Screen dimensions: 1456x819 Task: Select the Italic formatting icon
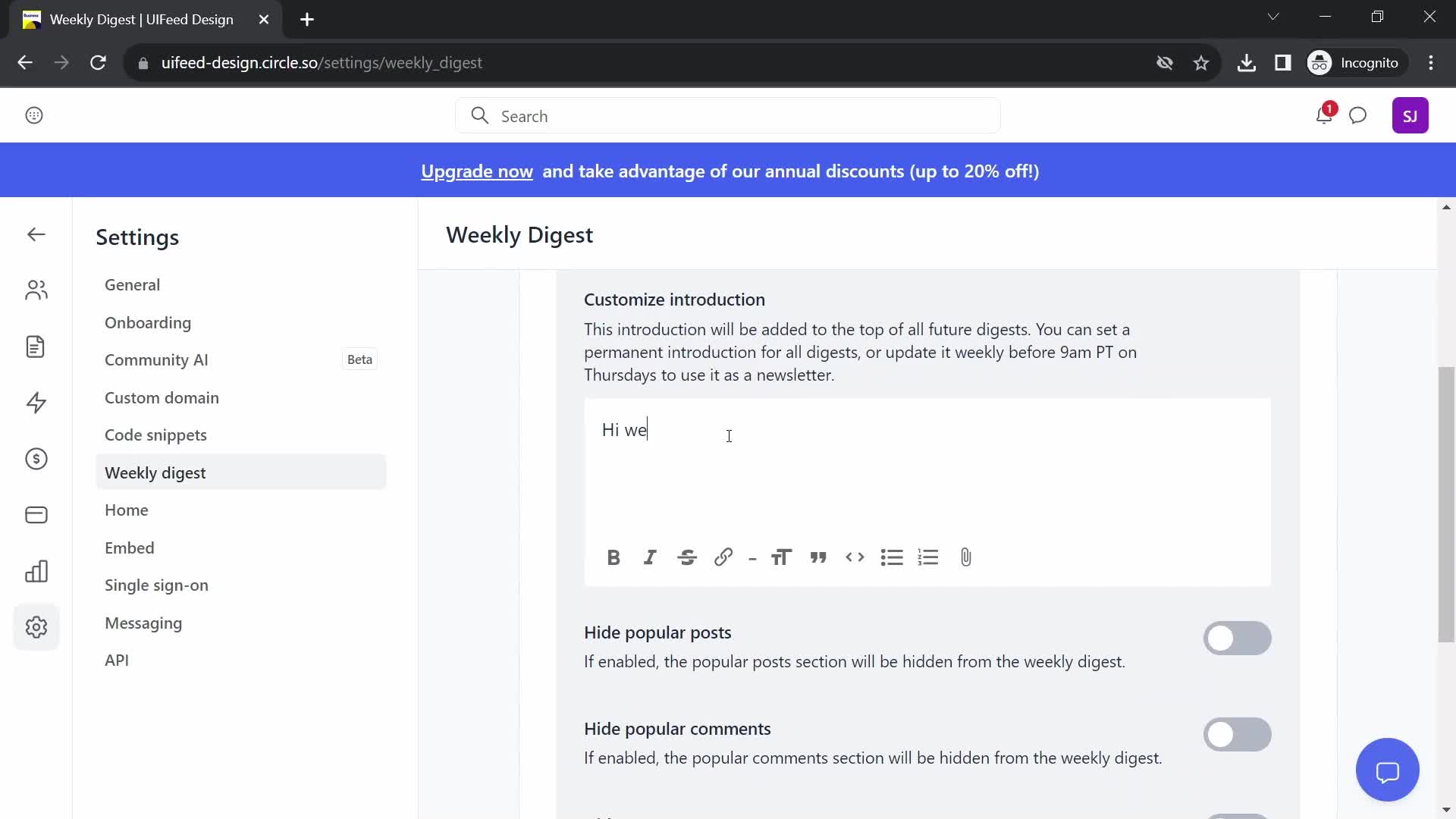pyautogui.click(x=650, y=557)
